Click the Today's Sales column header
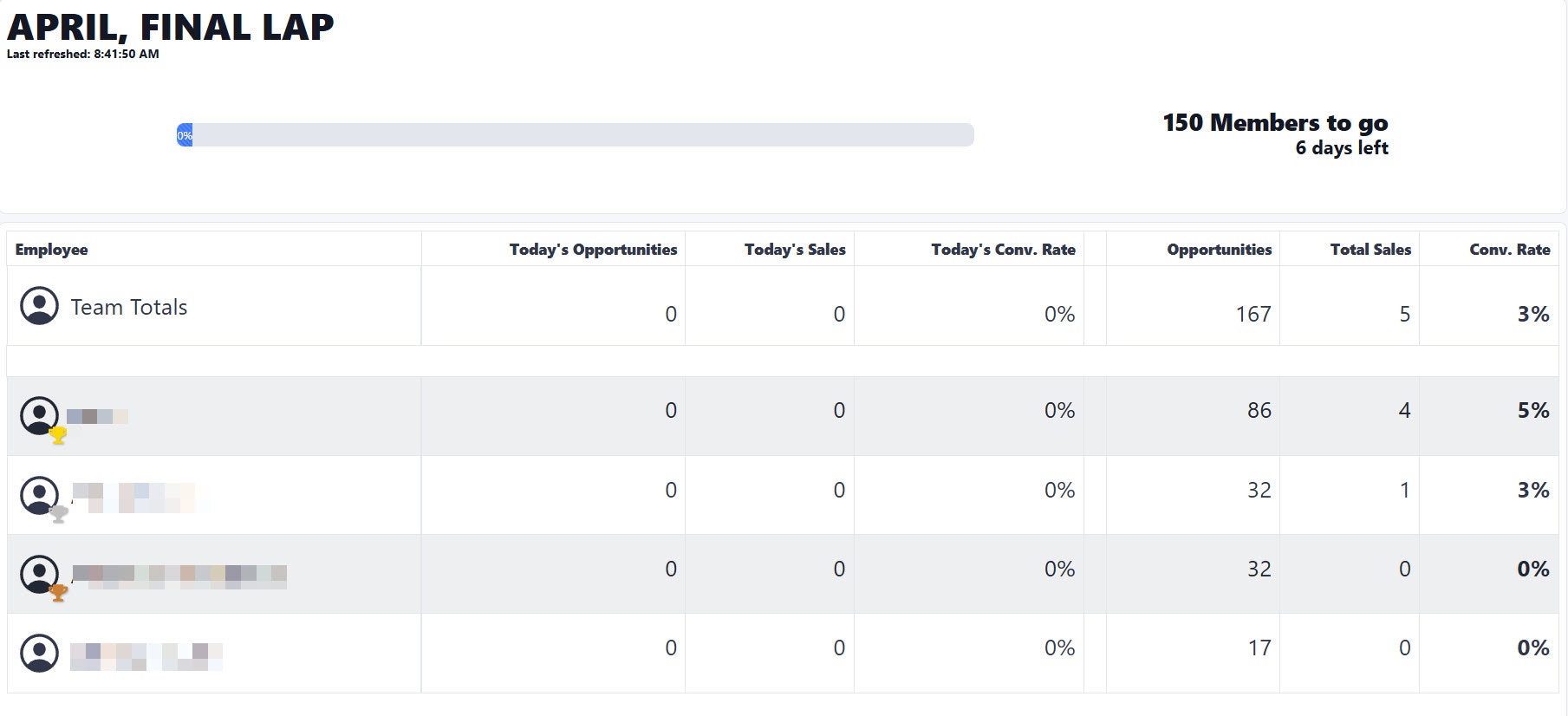 [x=794, y=250]
